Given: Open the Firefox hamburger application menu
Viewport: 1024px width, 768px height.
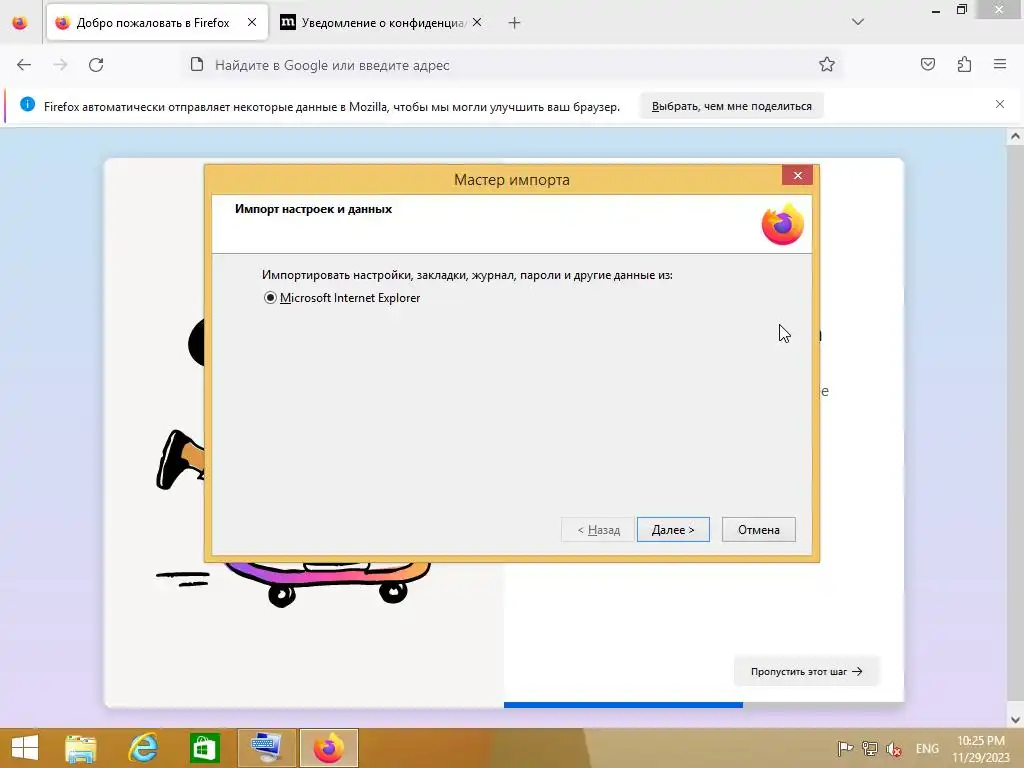Looking at the screenshot, I should point(1000,64).
